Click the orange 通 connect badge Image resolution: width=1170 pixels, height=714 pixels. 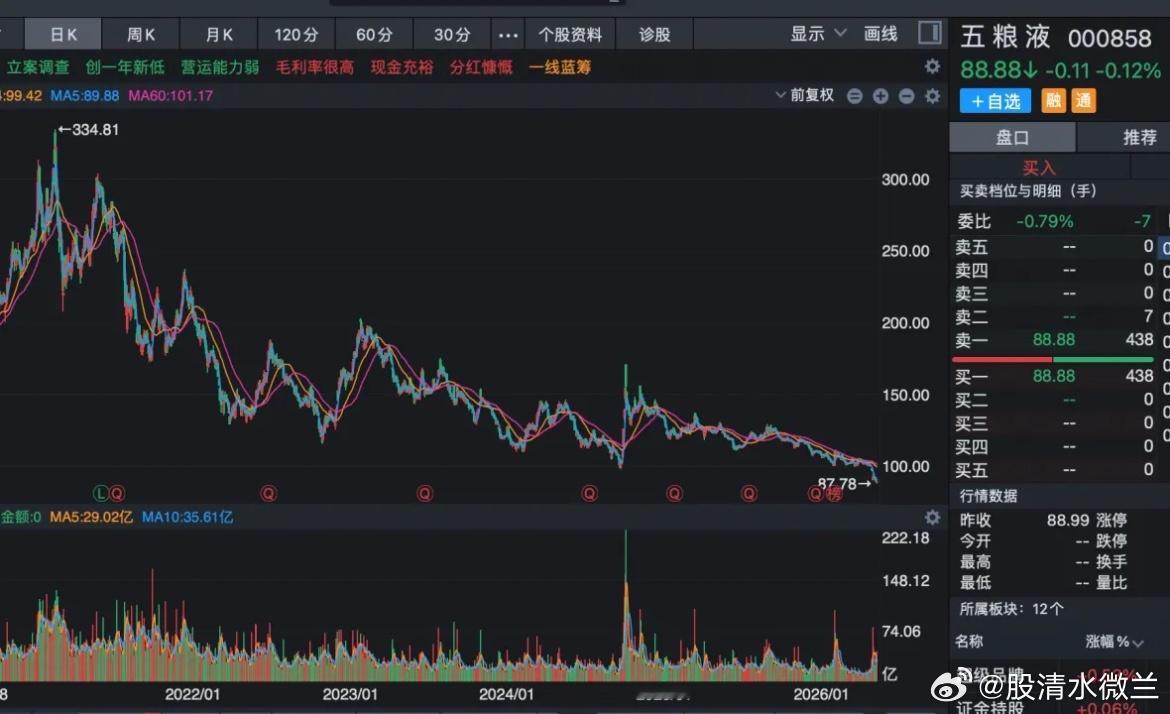[x=1083, y=100]
